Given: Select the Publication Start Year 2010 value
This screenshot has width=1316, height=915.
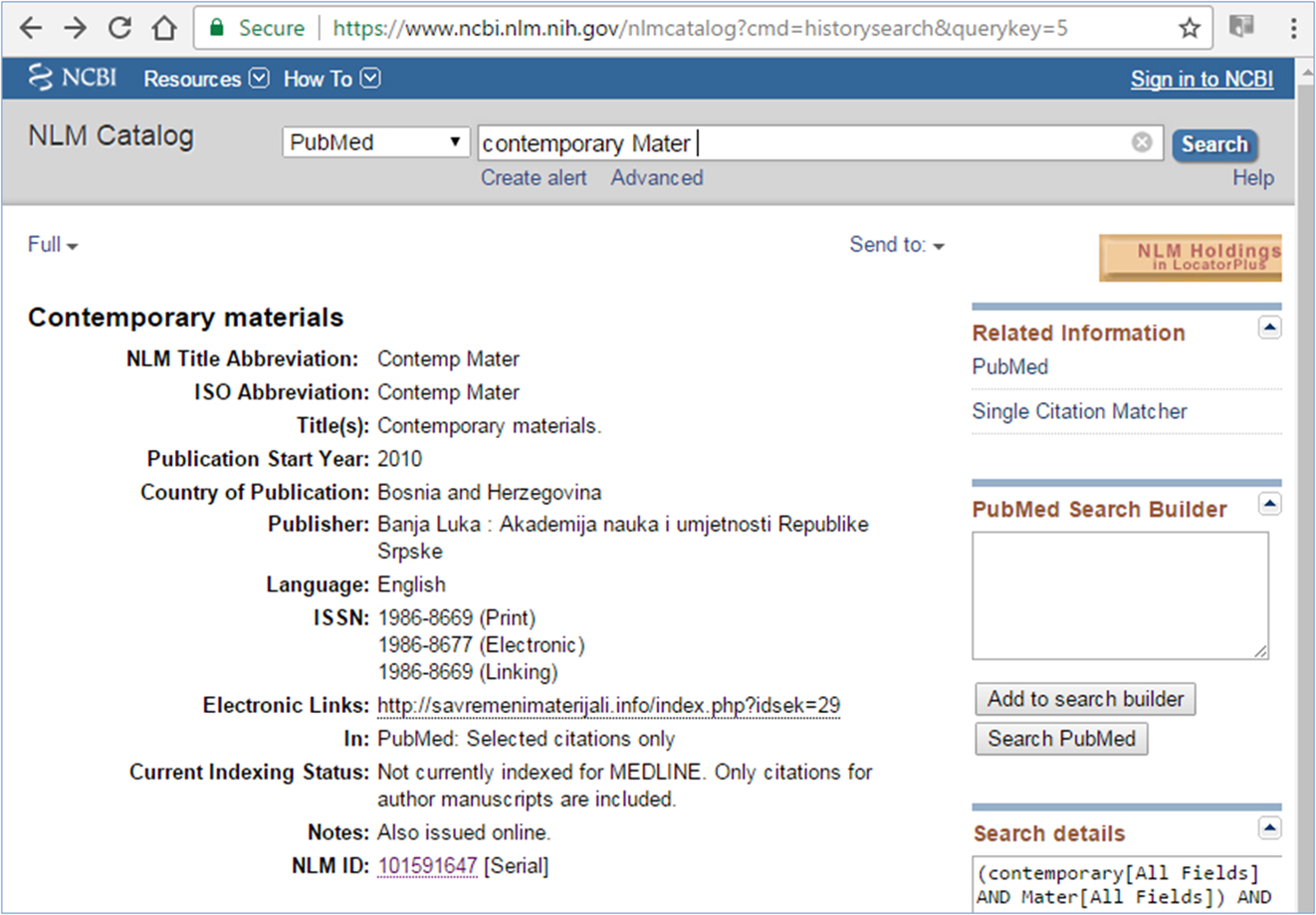Looking at the screenshot, I should tap(399, 459).
